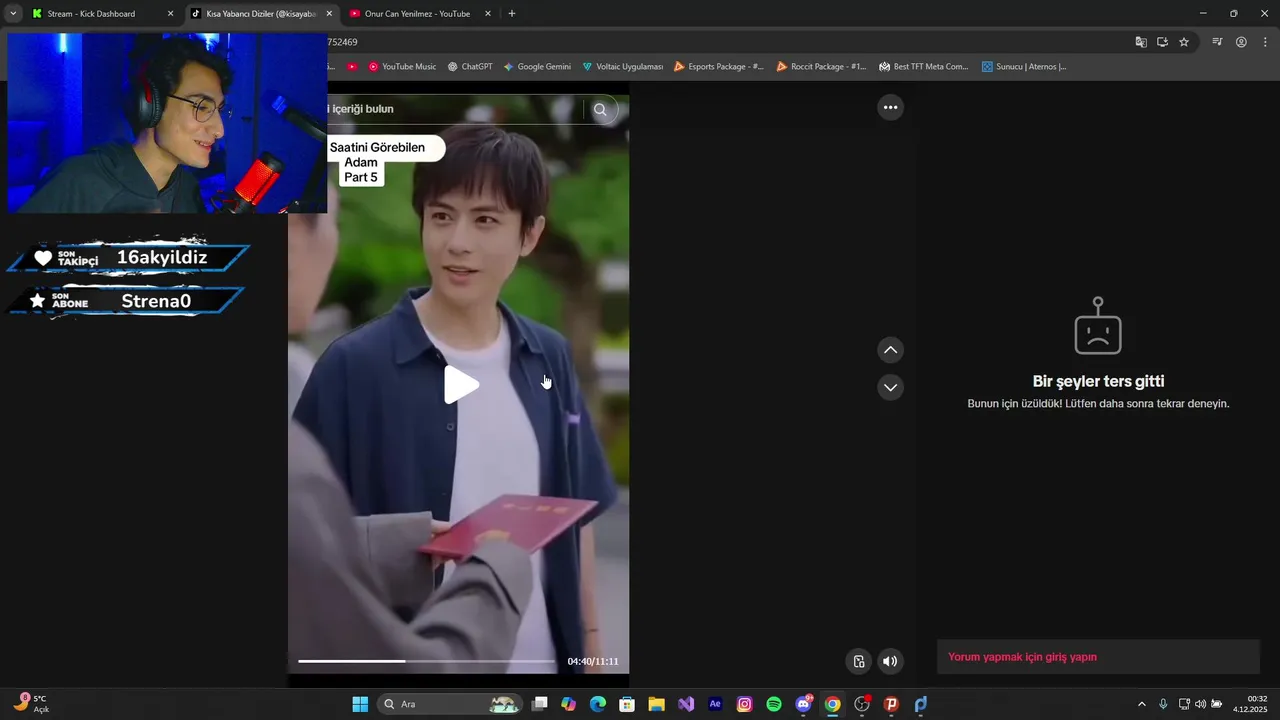Open Spotify from taskbar
Screen dimensions: 1280x720
pyautogui.click(x=774, y=704)
